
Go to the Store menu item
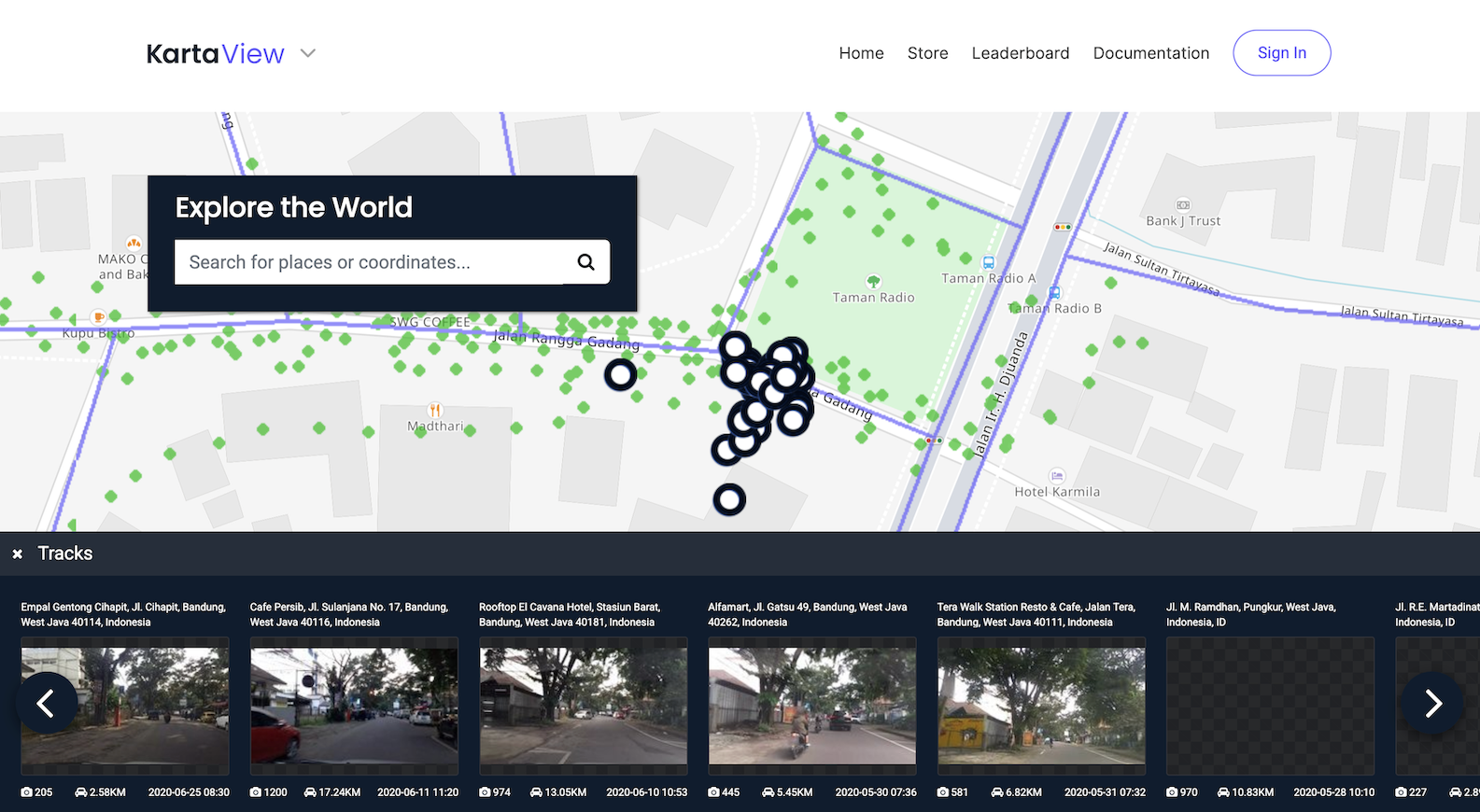pos(927,53)
